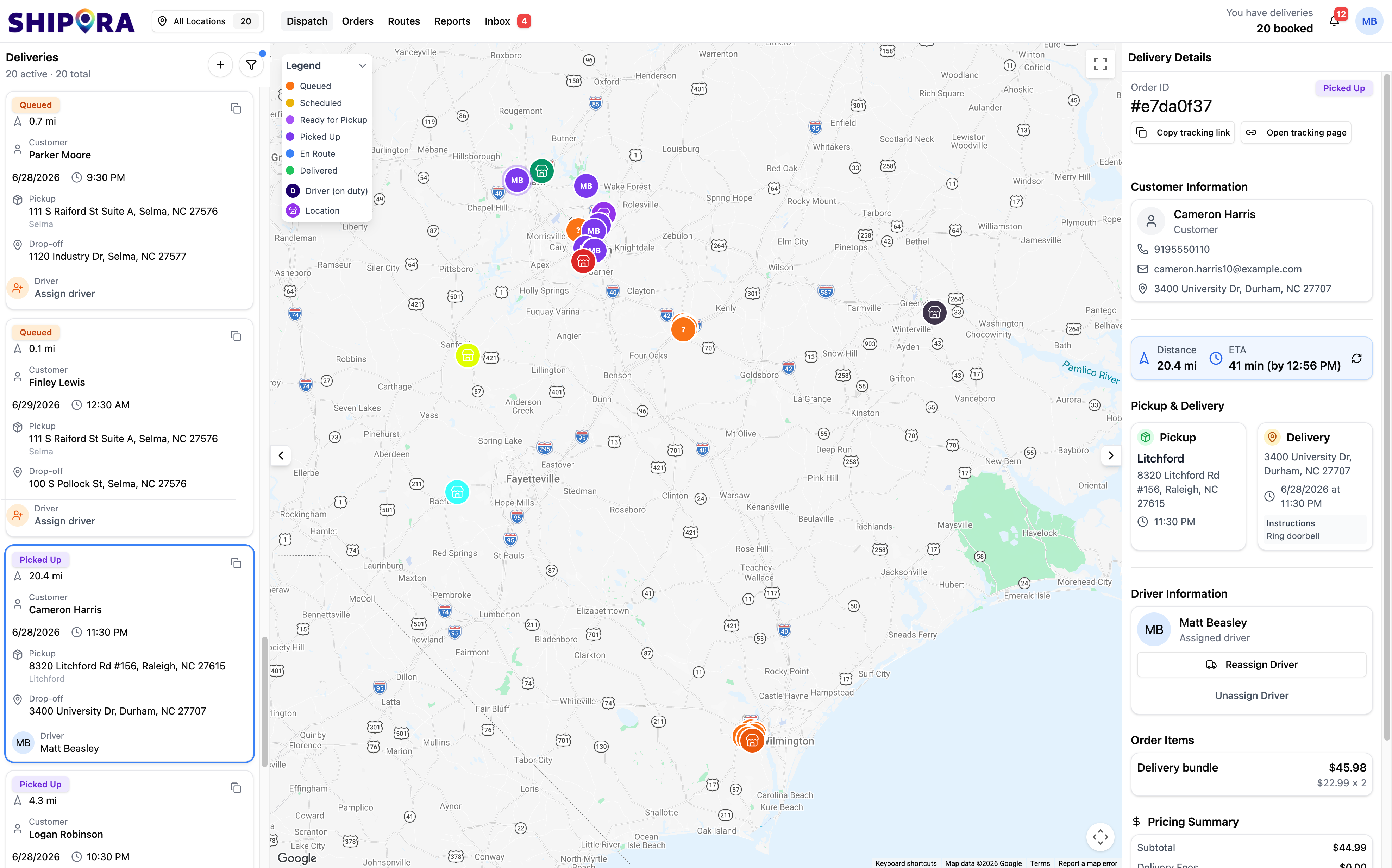The height and width of the screenshot is (868, 1392).
Task: Copy the Cameron Harris delivery card
Action: point(236,563)
